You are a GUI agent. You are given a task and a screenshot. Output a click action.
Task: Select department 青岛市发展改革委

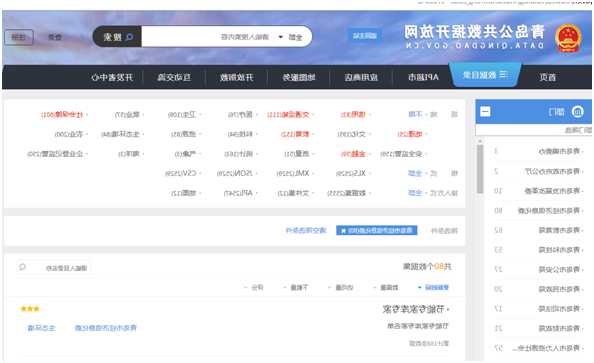coord(552,191)
